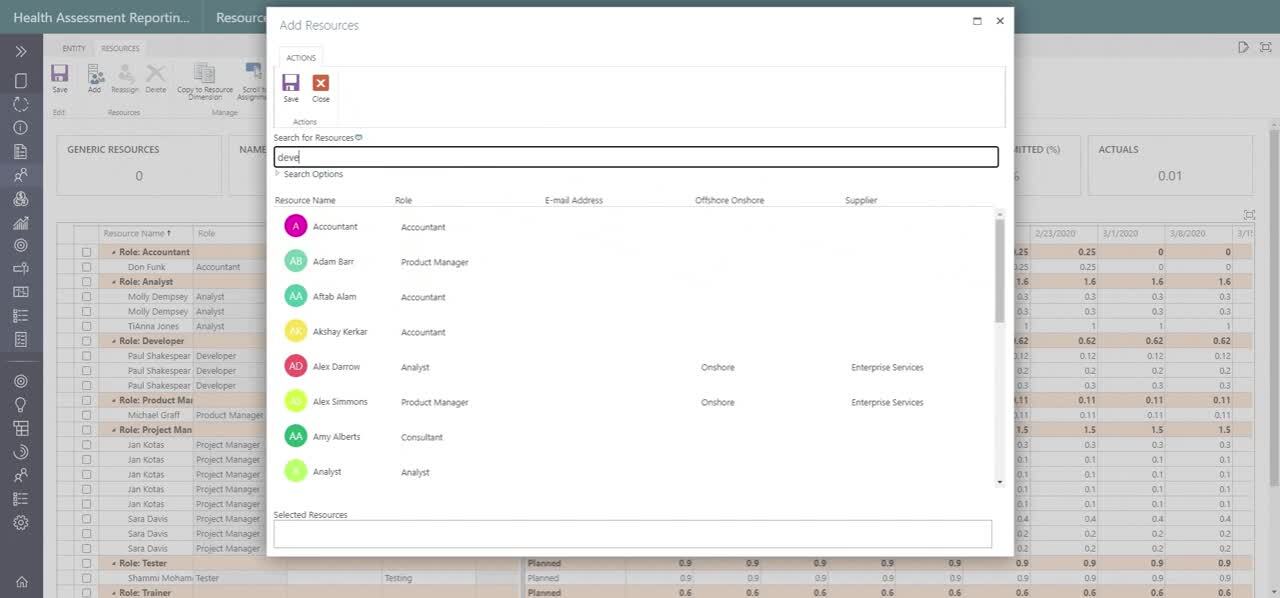Collapse the Role: Analyst group

pyautogui.click(x=113, y=282)
